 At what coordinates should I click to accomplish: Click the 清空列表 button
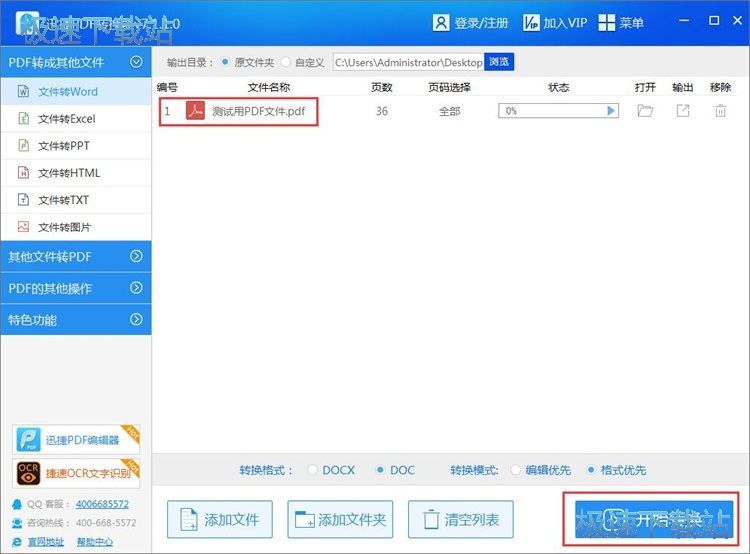pyautogui.click(x=461, y=520)
